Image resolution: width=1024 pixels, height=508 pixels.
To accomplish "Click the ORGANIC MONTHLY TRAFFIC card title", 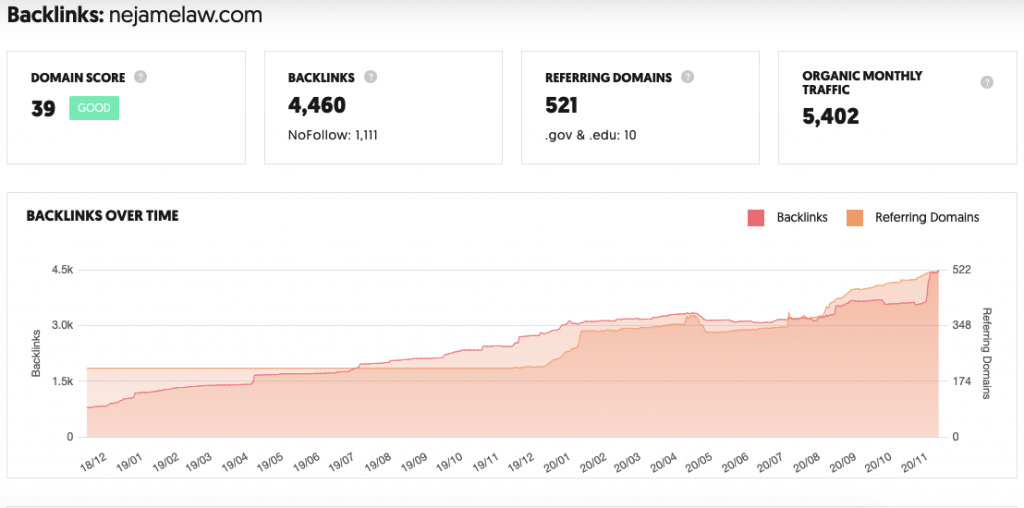I will [862, 82].
